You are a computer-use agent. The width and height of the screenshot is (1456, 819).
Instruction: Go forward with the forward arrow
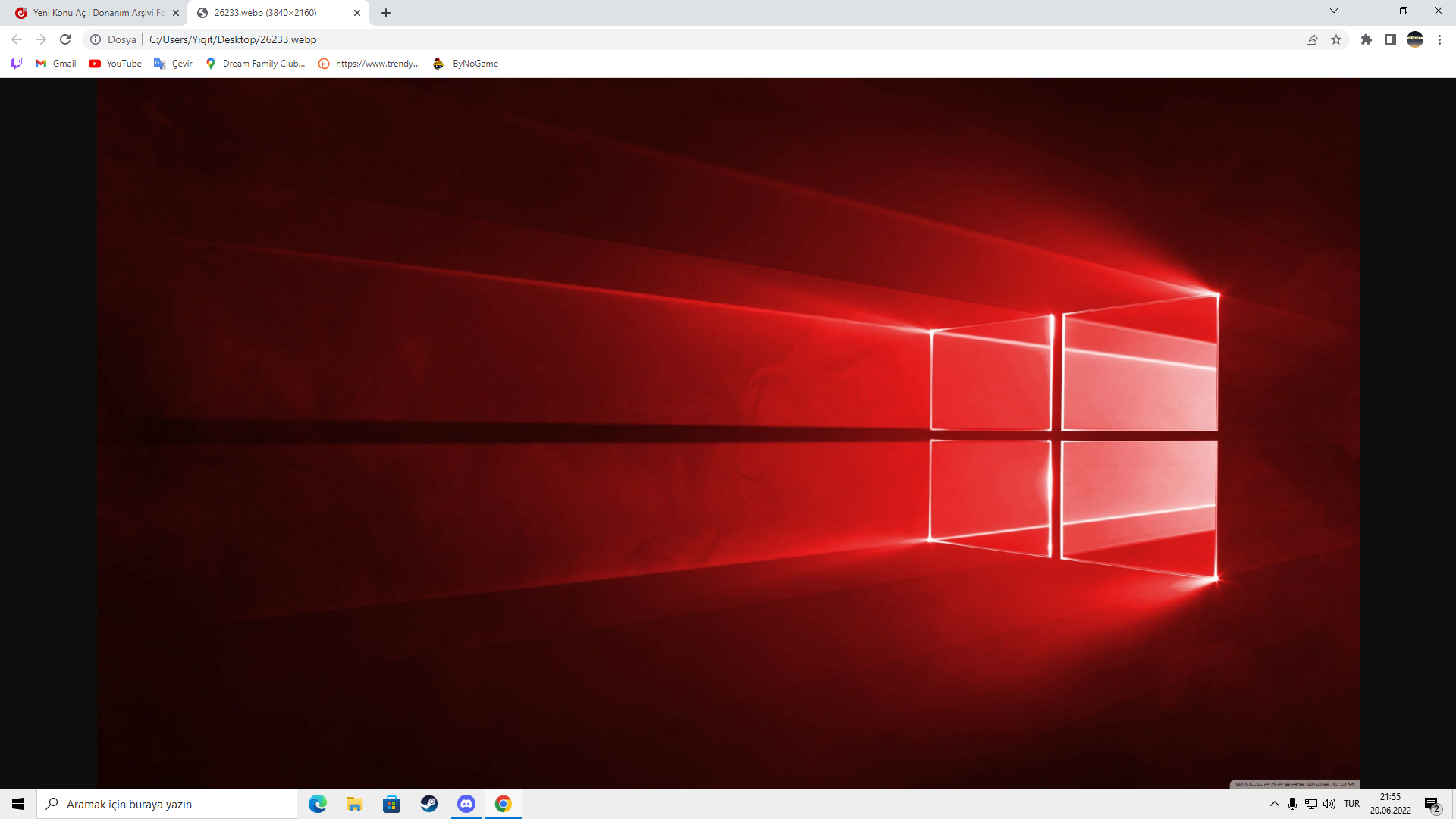click(x=41, y=39)
